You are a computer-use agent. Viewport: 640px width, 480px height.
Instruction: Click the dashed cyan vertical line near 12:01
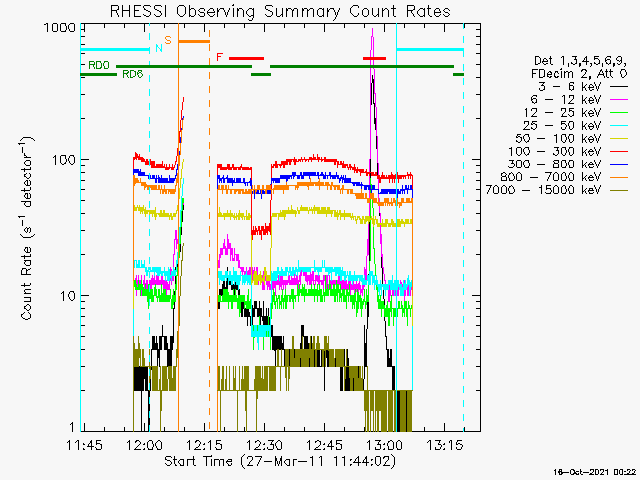pyautogui.click(x=149, y=229)
